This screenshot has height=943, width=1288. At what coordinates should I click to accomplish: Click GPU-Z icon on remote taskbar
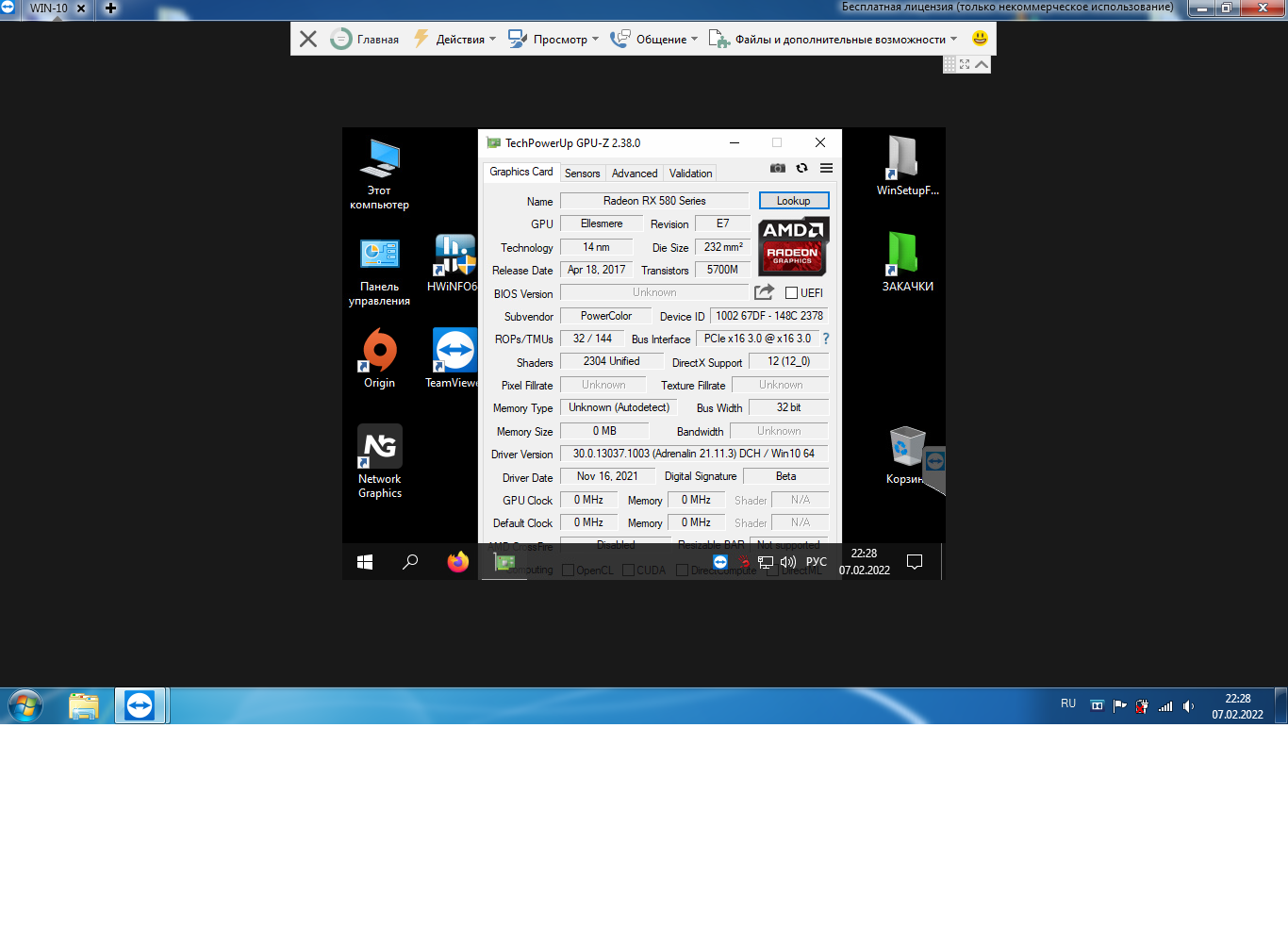pyautogui.click(x=505, y=562)
